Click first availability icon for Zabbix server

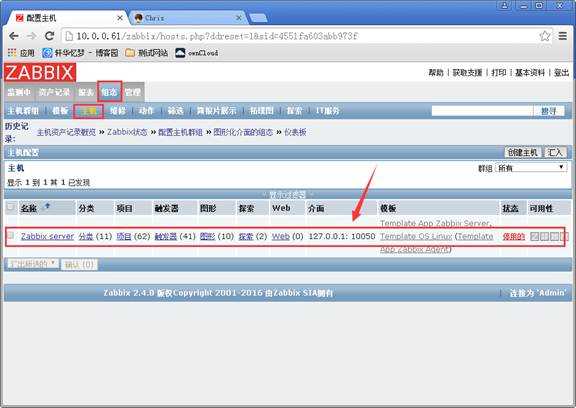point(534,237)
